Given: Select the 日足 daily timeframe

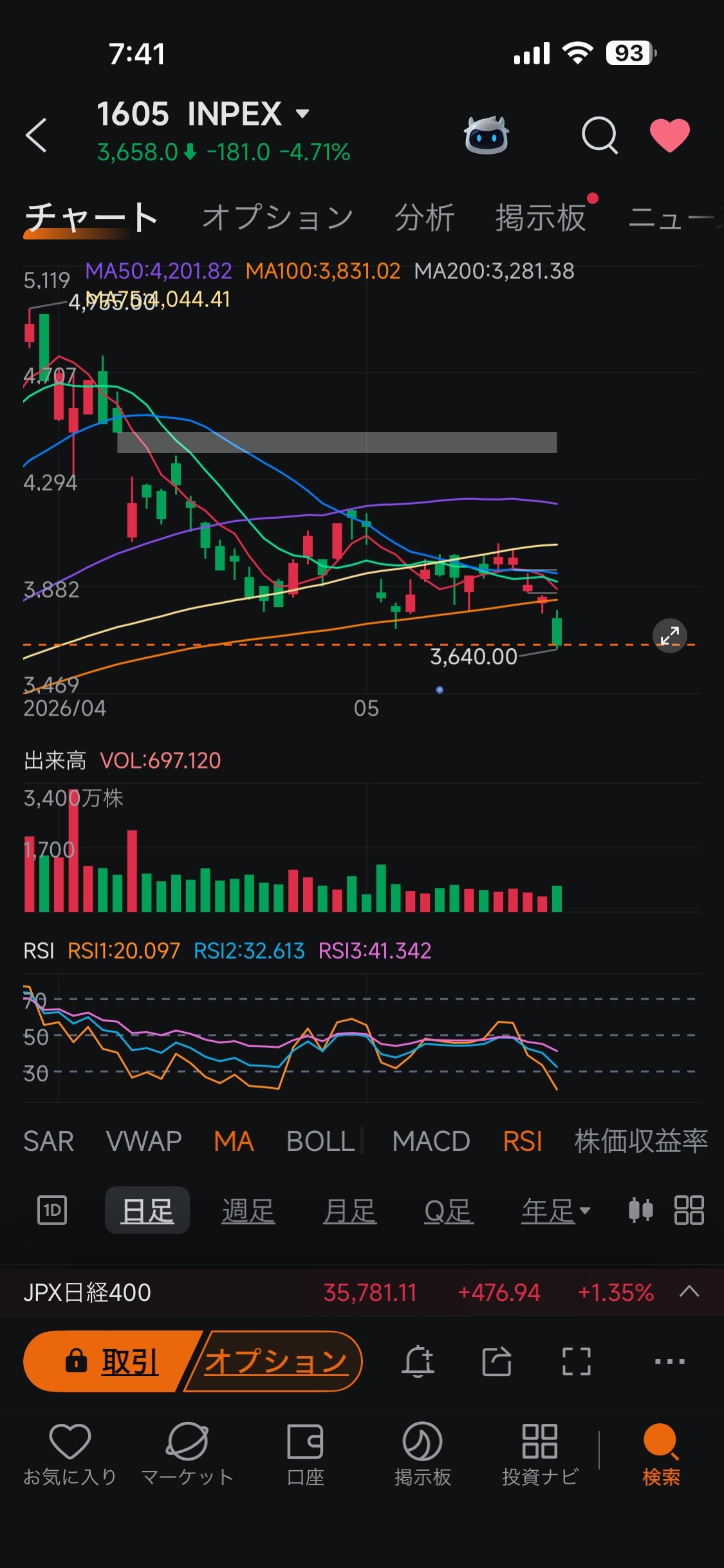Looking at the screenshot, I should [147, 1210].
